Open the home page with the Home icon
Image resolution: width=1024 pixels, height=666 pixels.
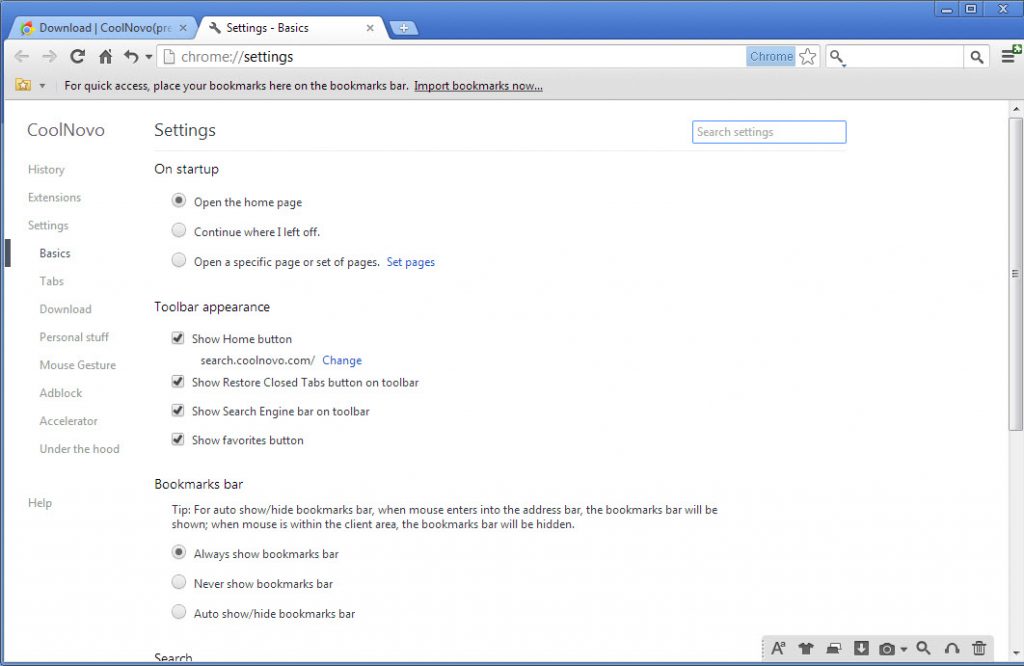click(x=105, y=57)
